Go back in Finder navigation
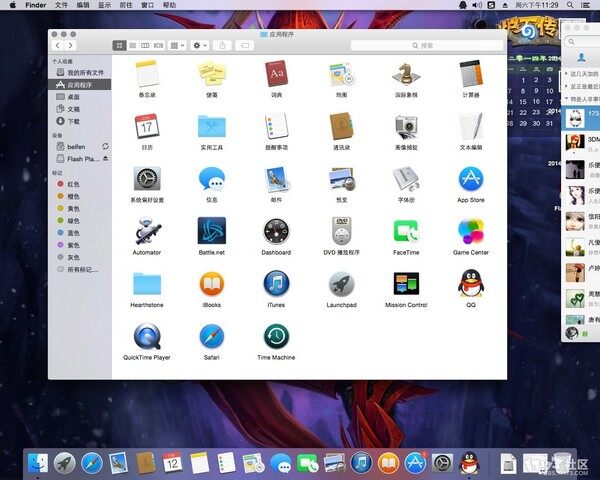This screenshot has height=480, width=600. pos(57,46)
